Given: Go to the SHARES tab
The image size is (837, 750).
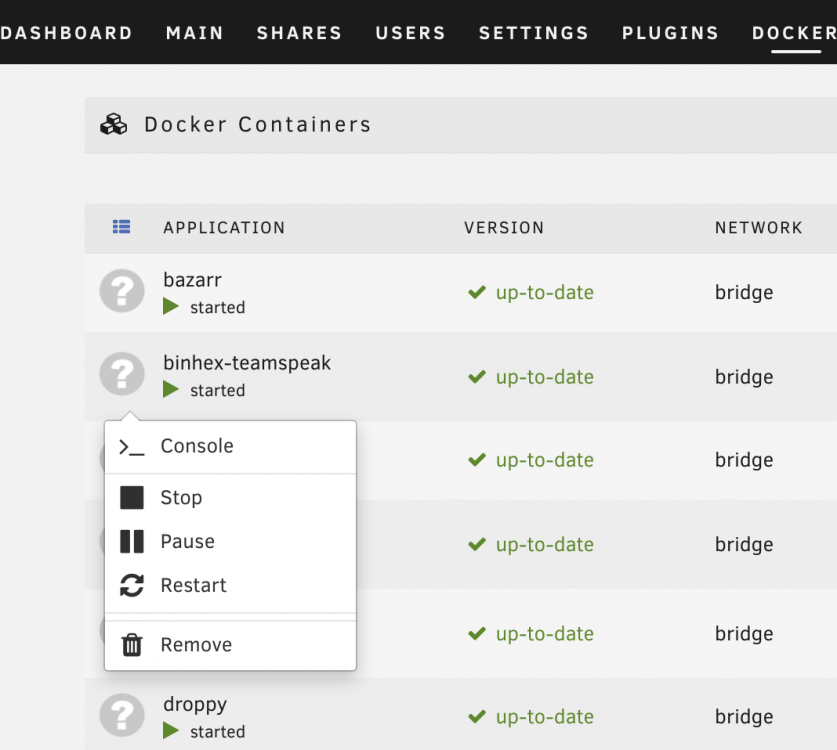Looking at the screenshot, I should (x=299, y=33).
